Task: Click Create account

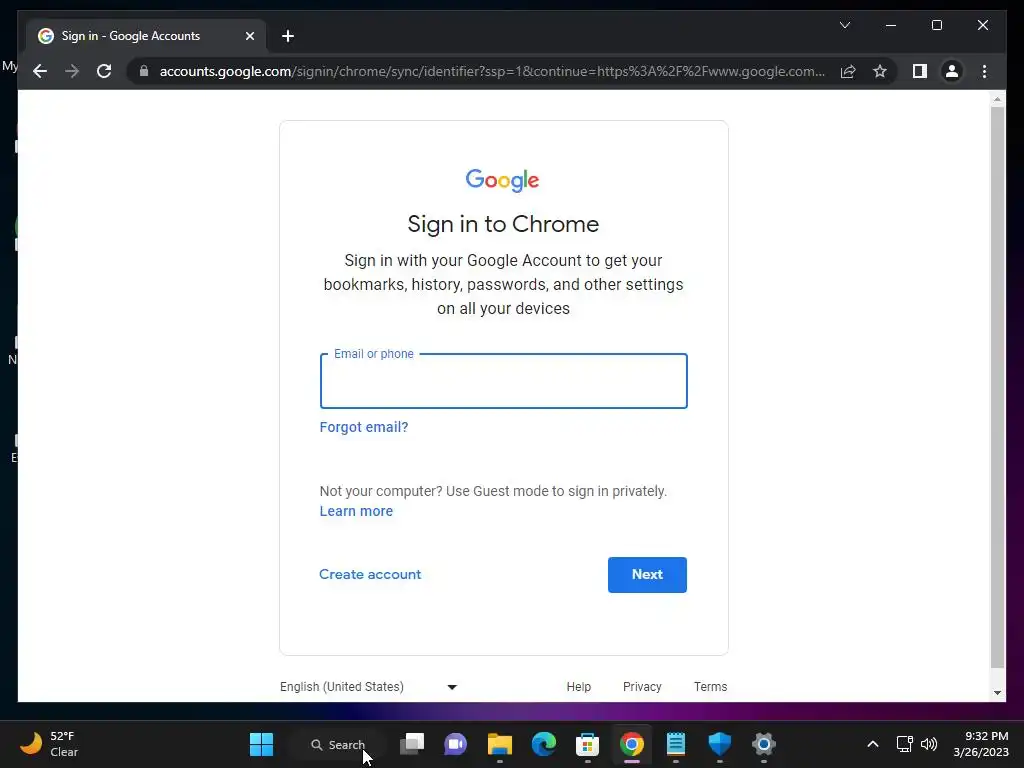Action: click(370, 575)
